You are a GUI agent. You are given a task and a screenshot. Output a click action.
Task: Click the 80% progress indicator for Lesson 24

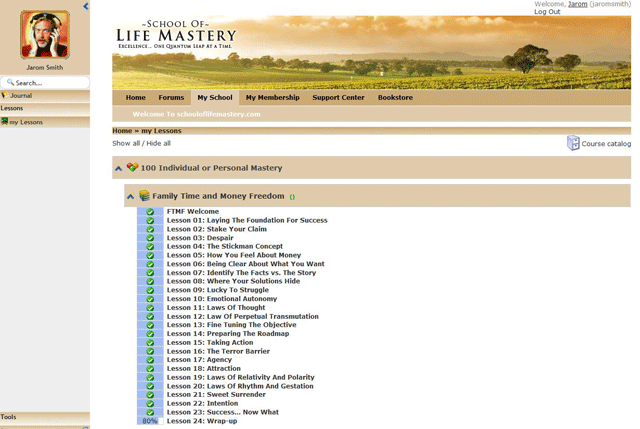pyautogui.click(x=150, y=421)
